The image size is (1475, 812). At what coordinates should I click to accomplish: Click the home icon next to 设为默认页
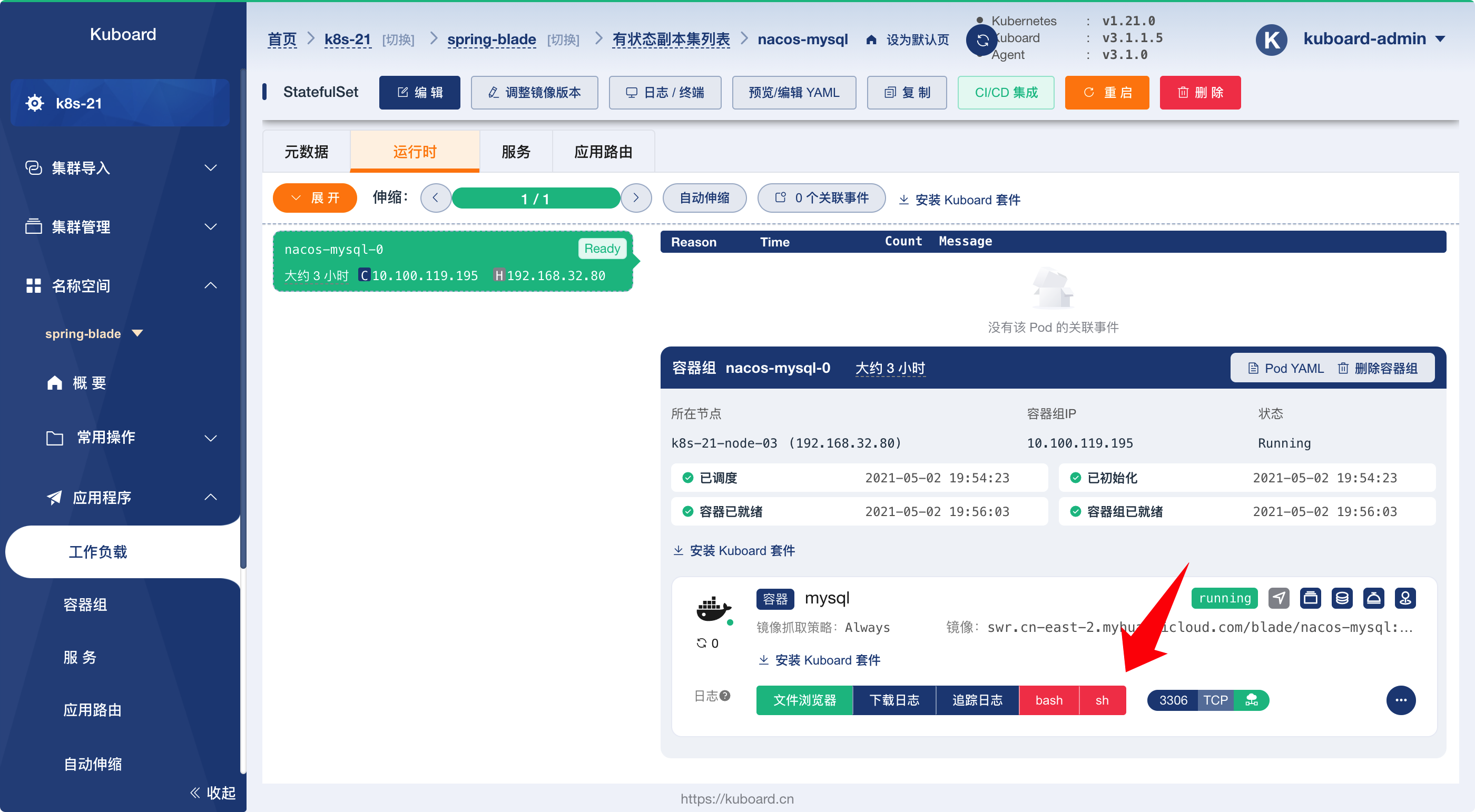[x=871, y=39]
